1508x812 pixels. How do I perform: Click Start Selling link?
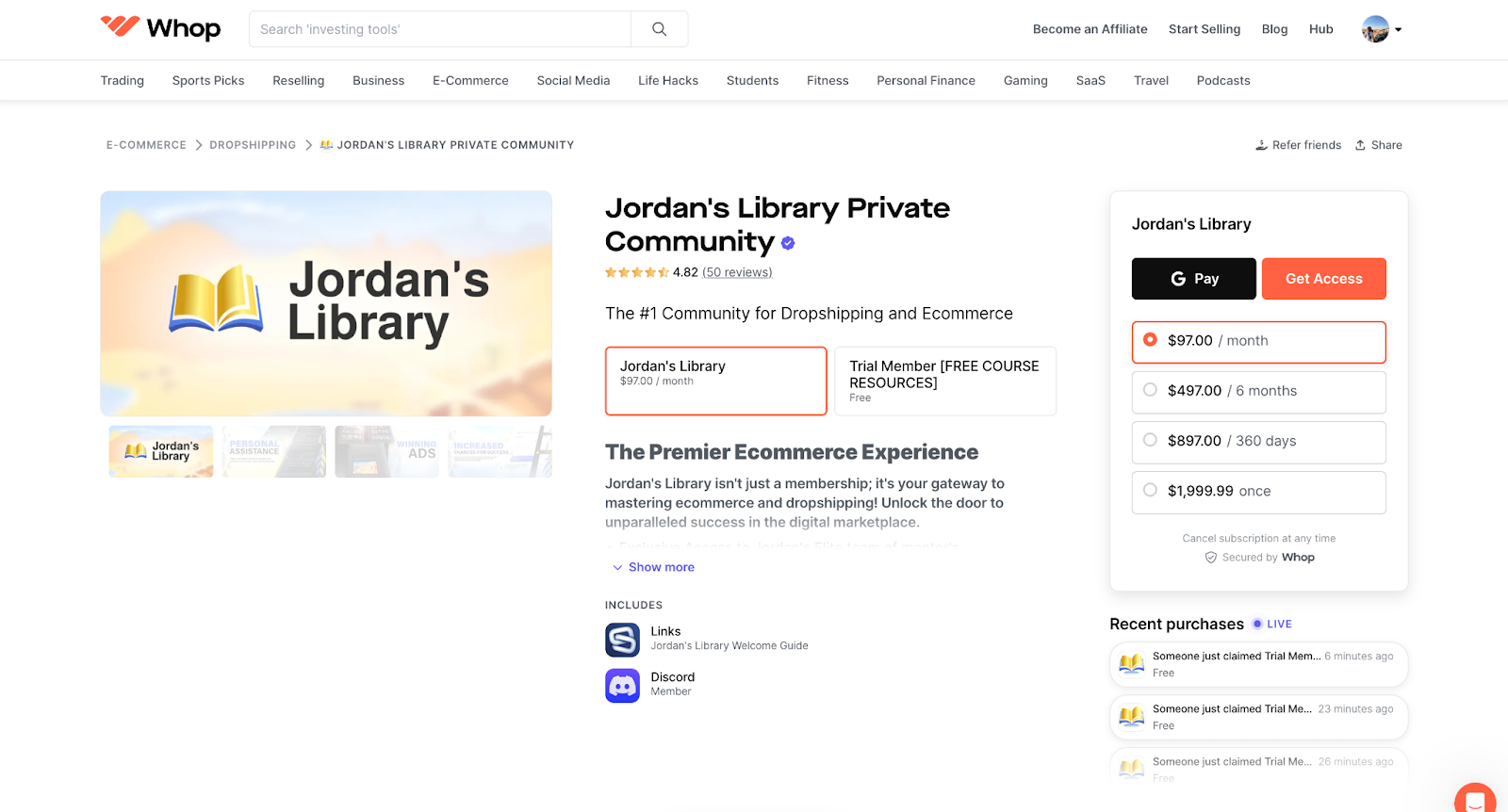tap(1205, 29)
